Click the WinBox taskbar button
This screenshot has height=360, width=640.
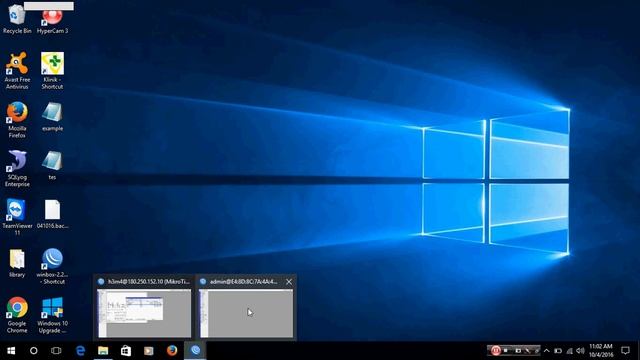click(195, 351)
